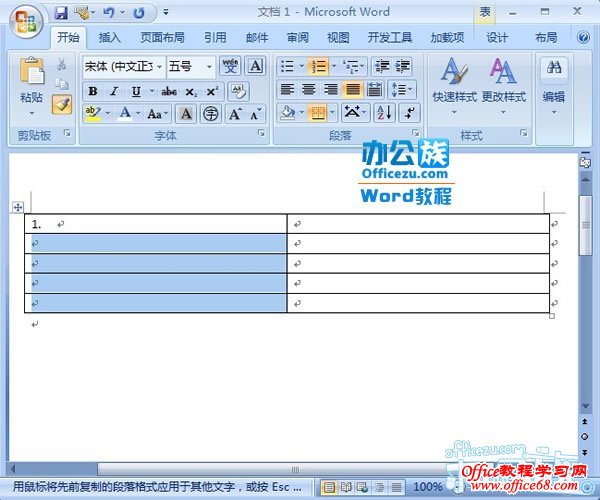Screen dimensions: 600x500
Task: Open Paragraph dialog launcher
Action: (416, 133)
